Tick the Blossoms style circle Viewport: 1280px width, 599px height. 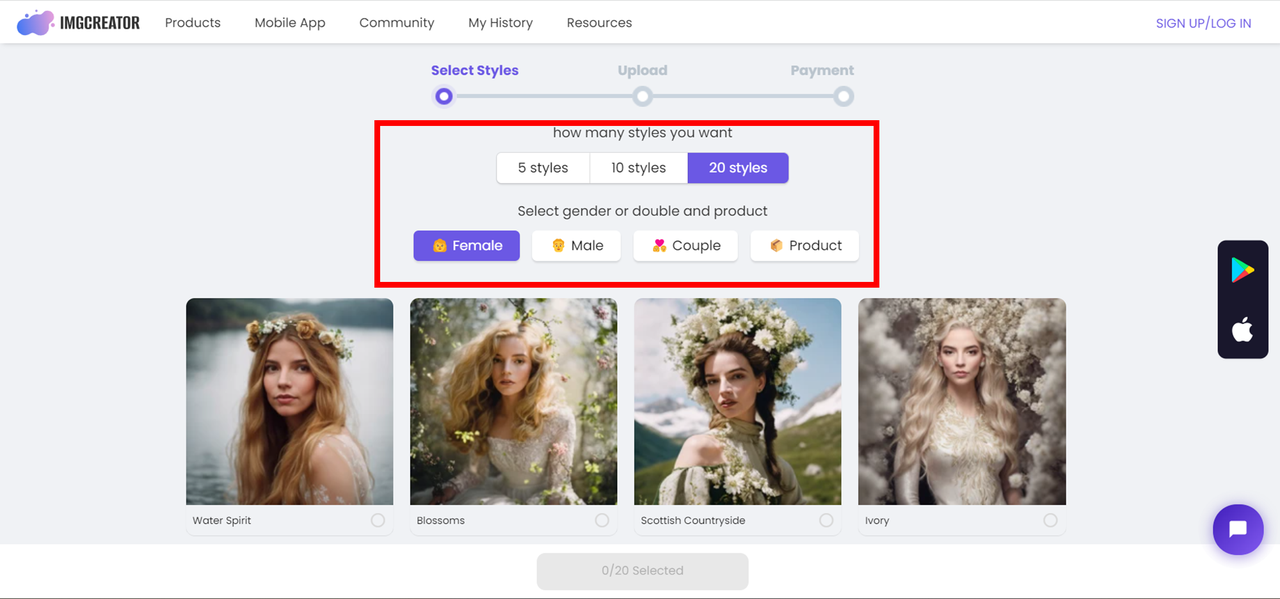click(602, 520)
